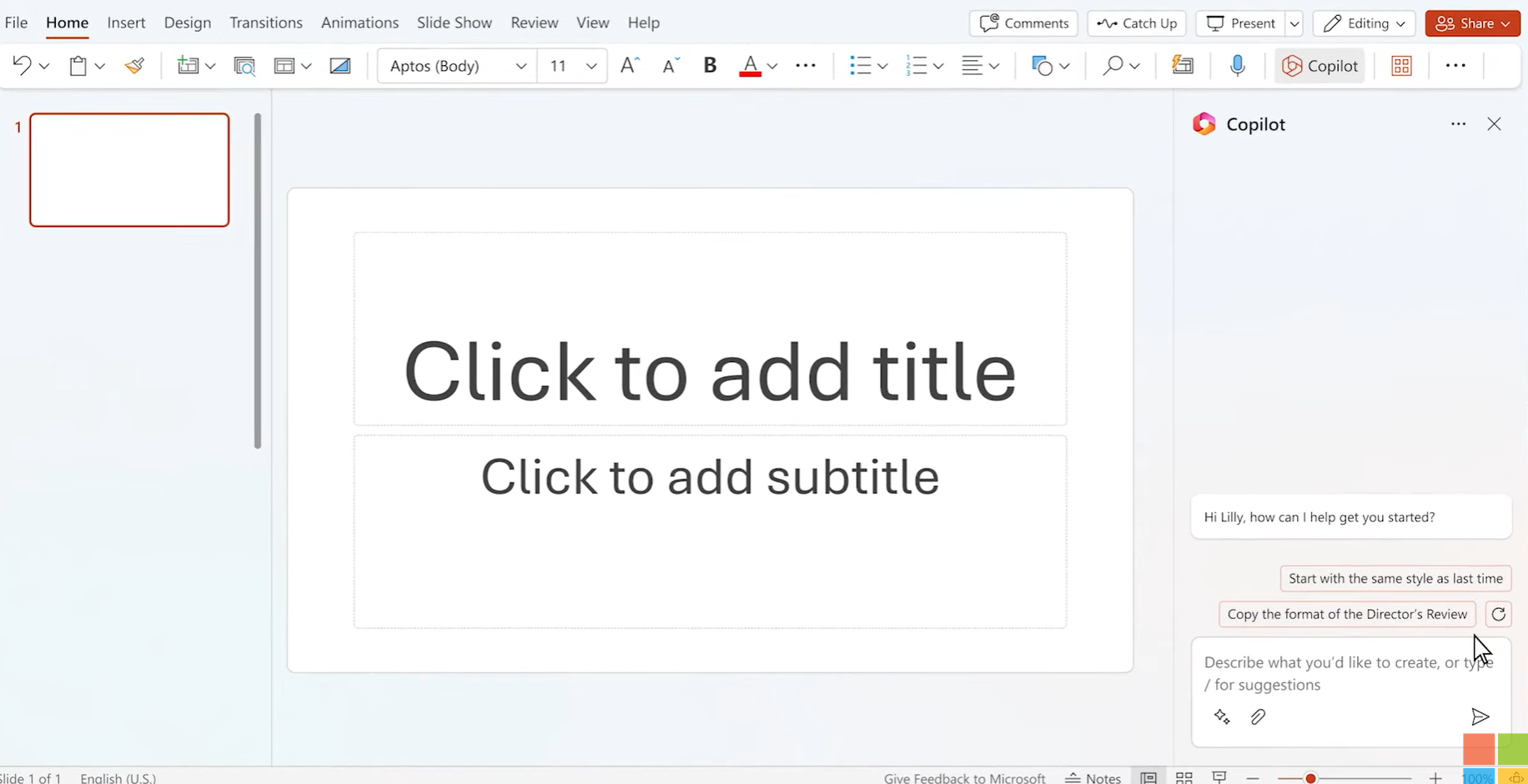
Task: Toggle Bold formatting
Action: click(x=710, y=65)
